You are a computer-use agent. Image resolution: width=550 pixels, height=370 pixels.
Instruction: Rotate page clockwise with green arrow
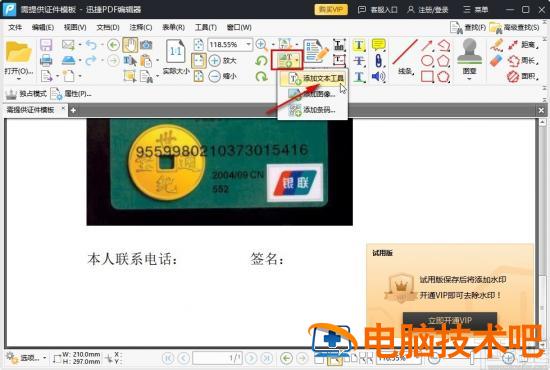[x=261, y=76]
